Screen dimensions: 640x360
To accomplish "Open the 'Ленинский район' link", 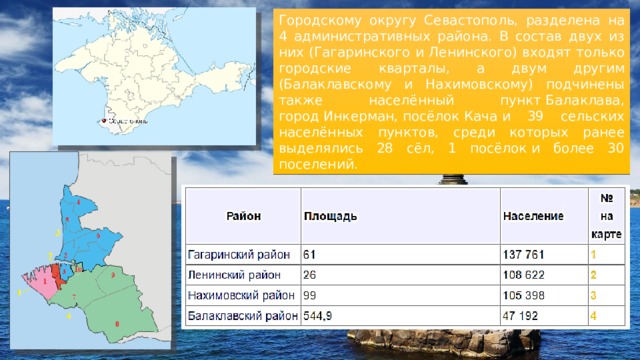I will pyautogui.click(x=234, y=275).
